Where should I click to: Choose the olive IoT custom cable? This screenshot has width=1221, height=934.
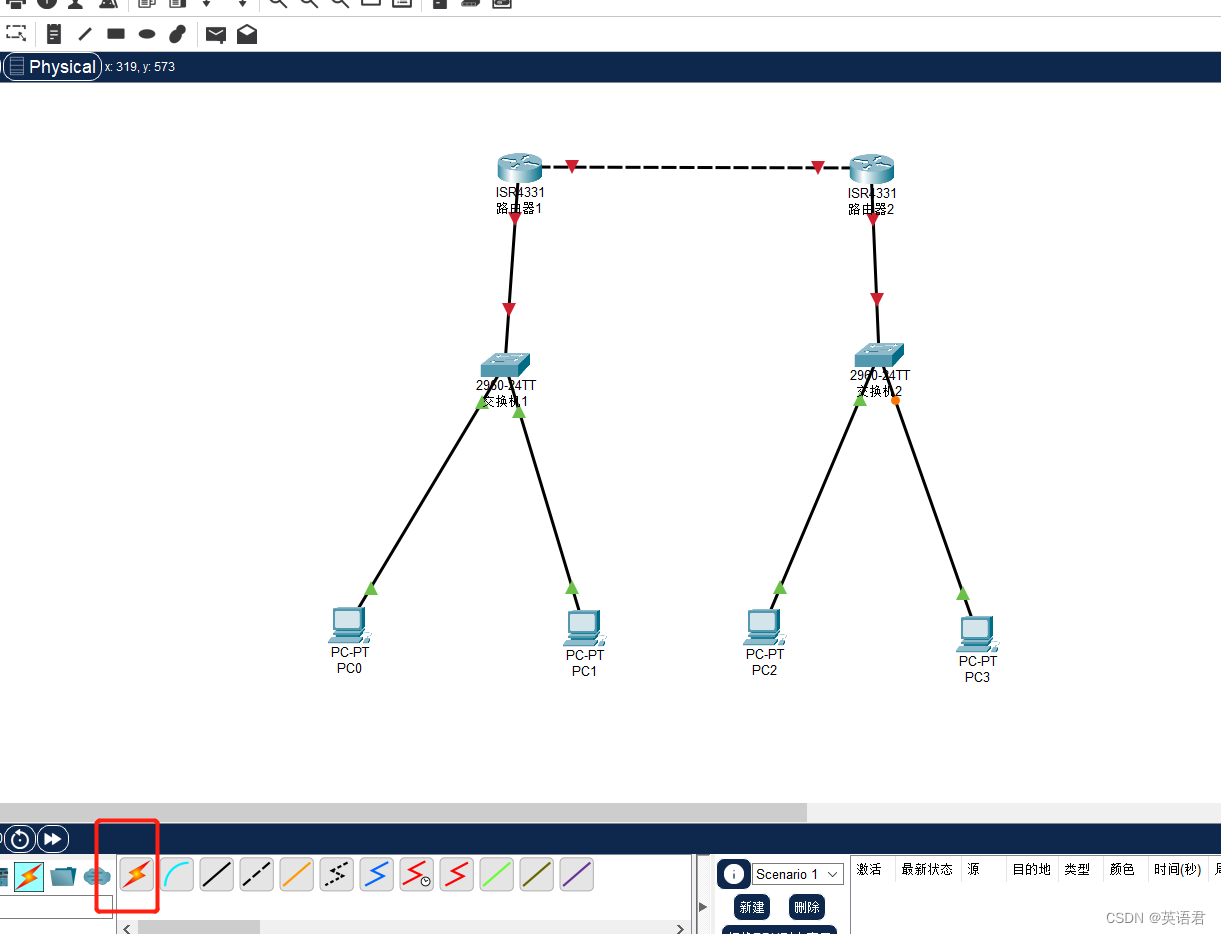537,875
